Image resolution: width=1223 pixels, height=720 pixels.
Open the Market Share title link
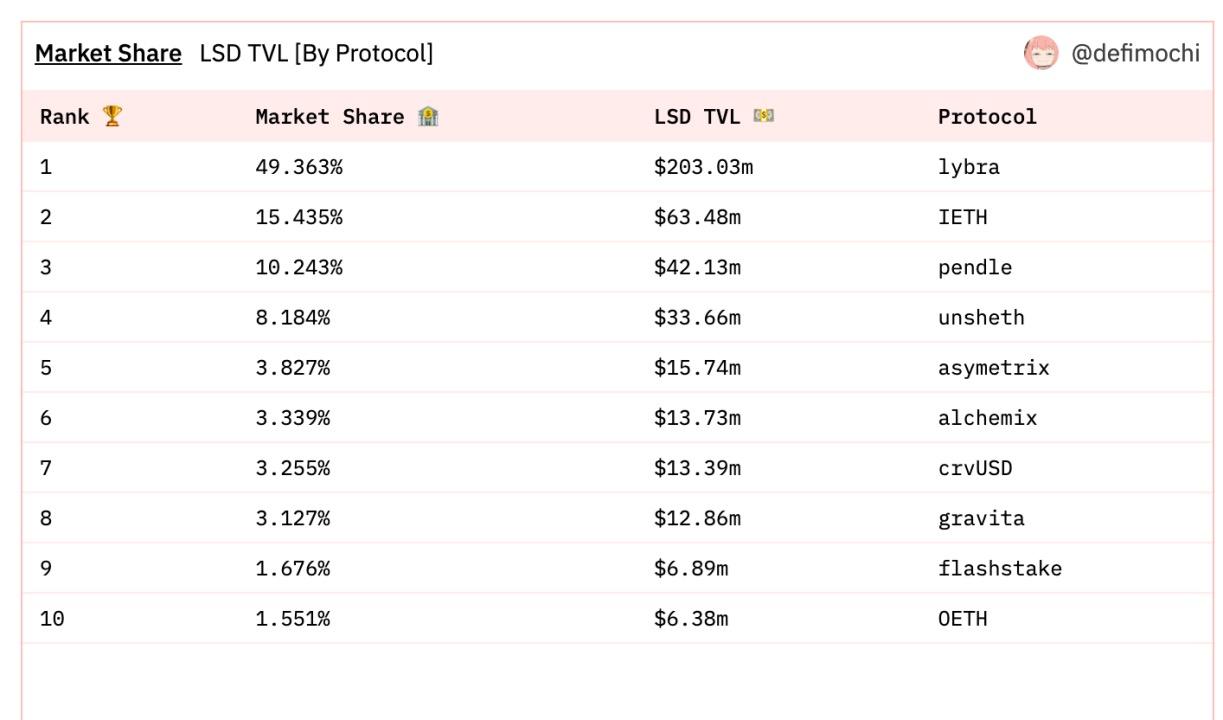click(x=108, y=53)
